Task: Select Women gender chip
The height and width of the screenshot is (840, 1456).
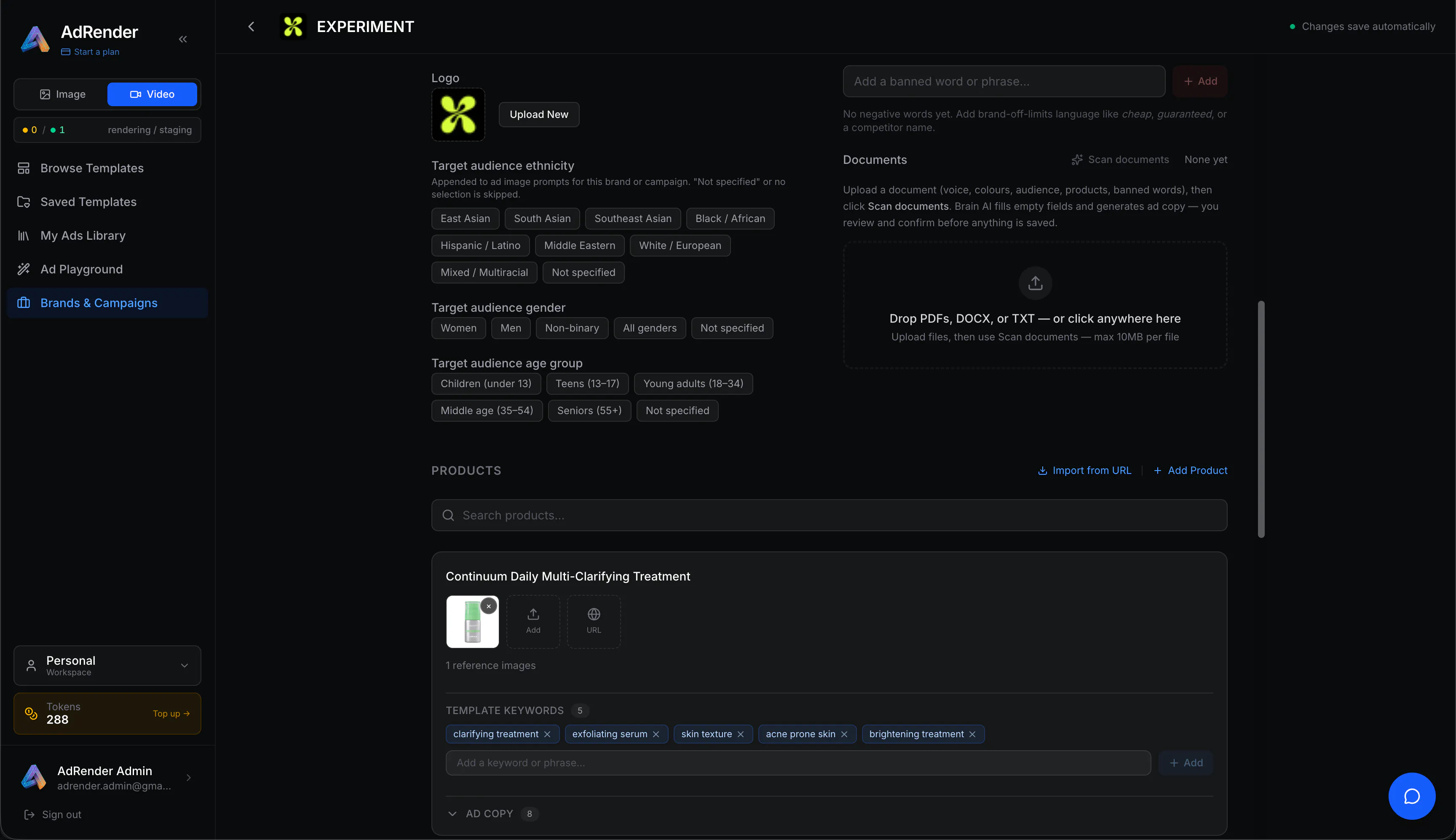Action: point(459,328)
